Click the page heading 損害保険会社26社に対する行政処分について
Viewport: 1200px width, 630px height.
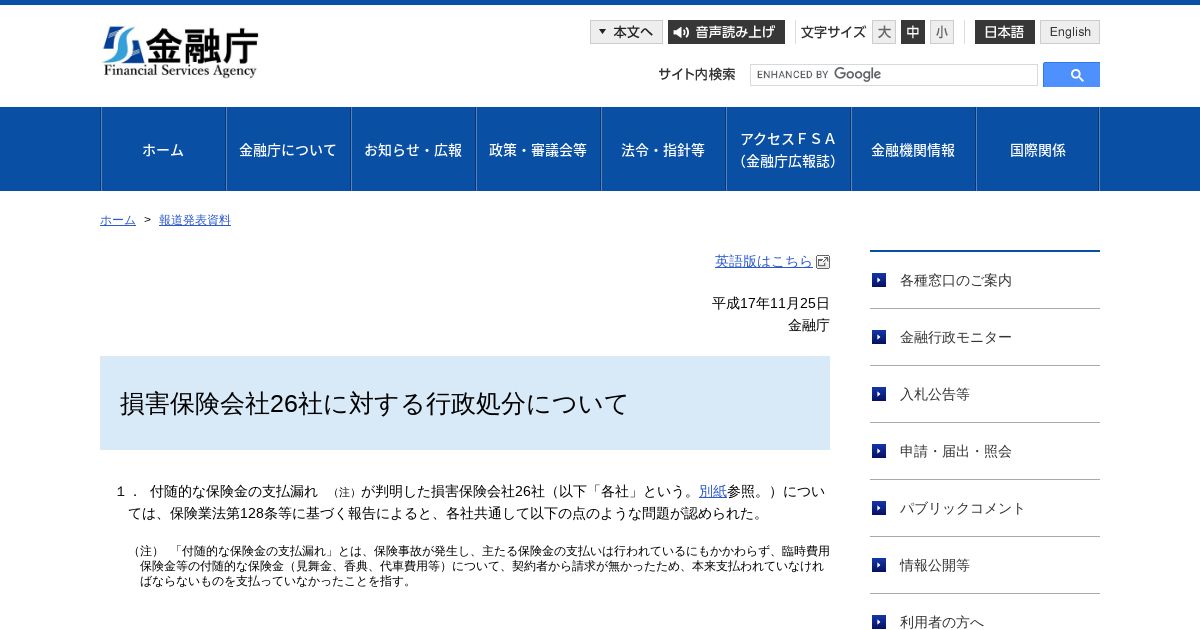[374, 403]
